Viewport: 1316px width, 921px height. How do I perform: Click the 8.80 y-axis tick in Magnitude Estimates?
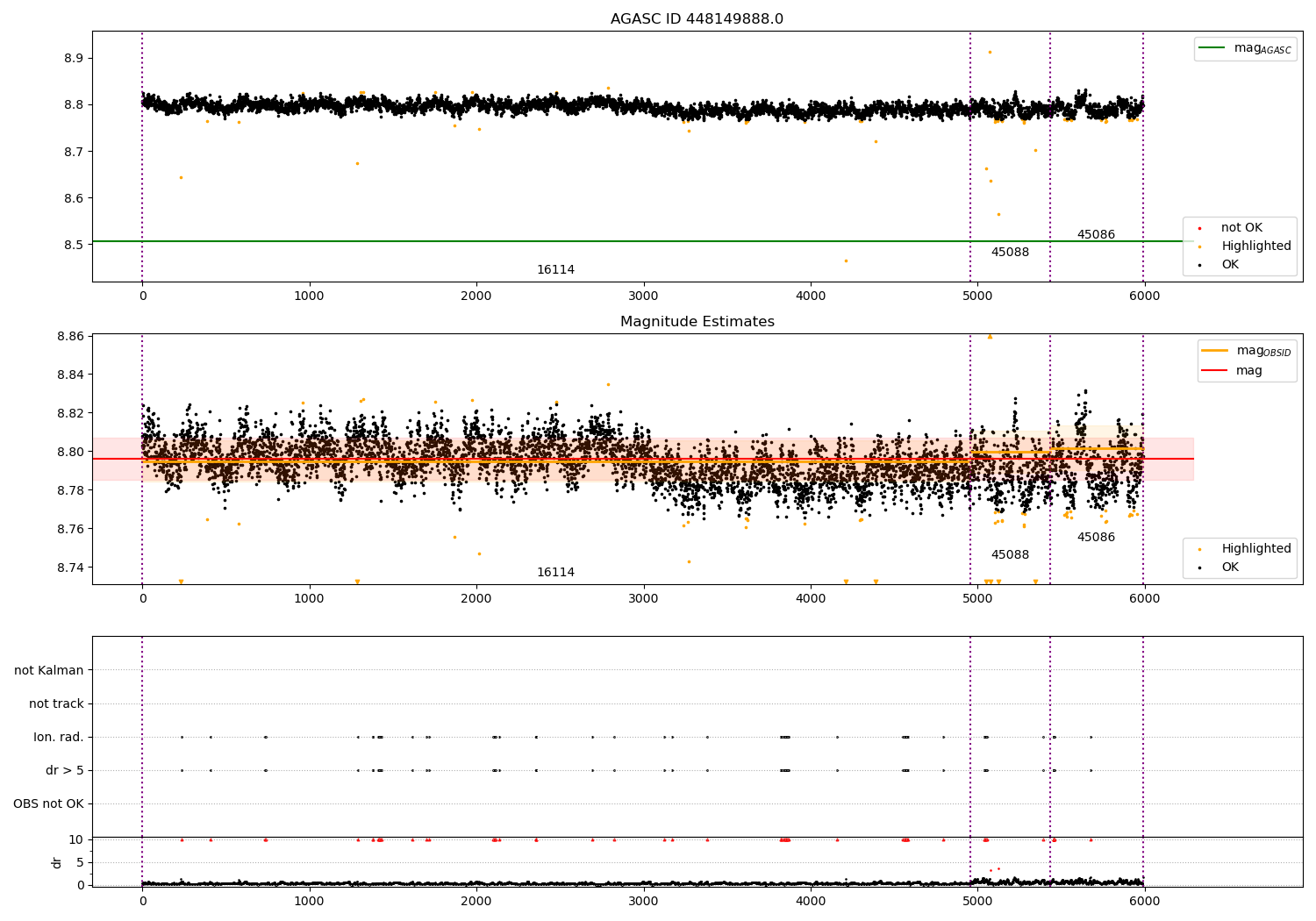pyautogui.click(x=70, y=453)
